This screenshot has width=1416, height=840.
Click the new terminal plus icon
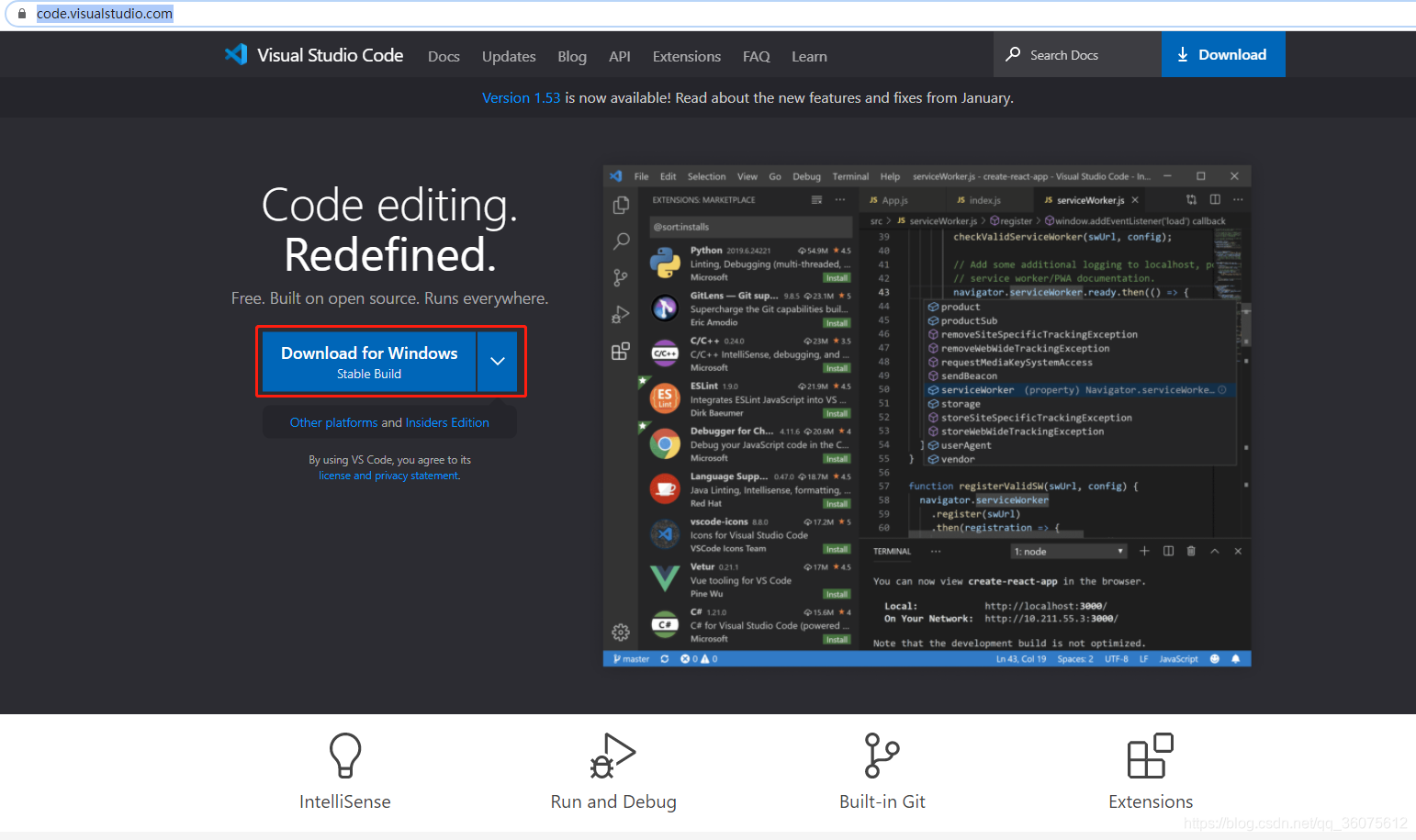point(1144,551)
